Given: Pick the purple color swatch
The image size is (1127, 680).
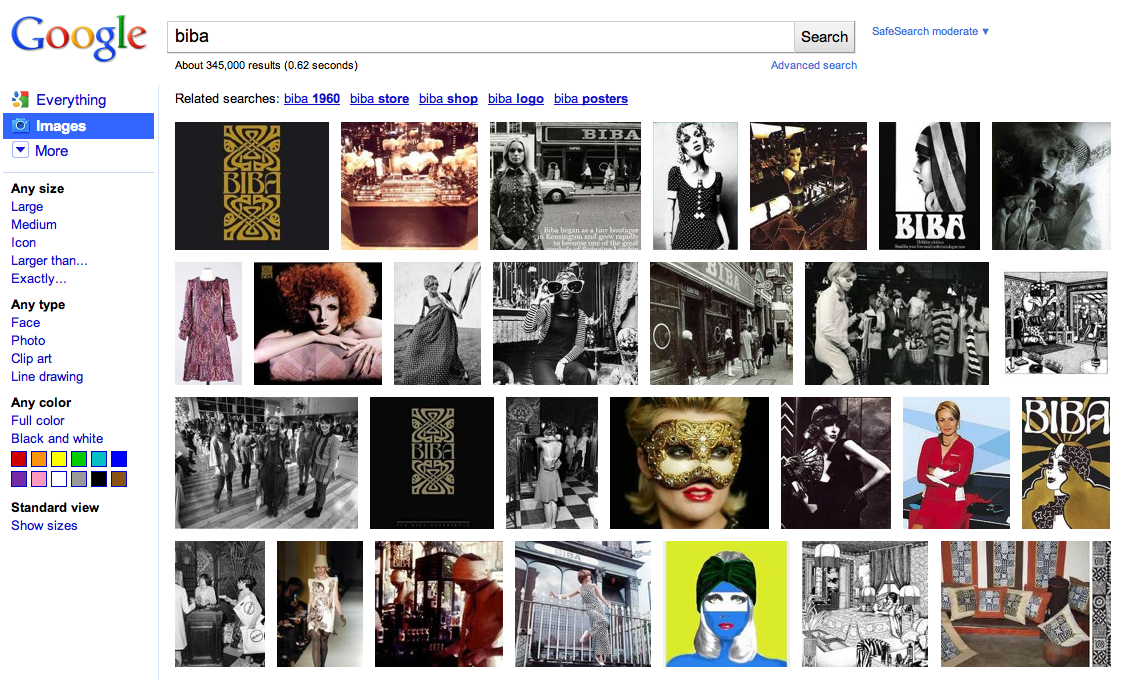Looking at the screenshot, I should click(x=19, y=479).
